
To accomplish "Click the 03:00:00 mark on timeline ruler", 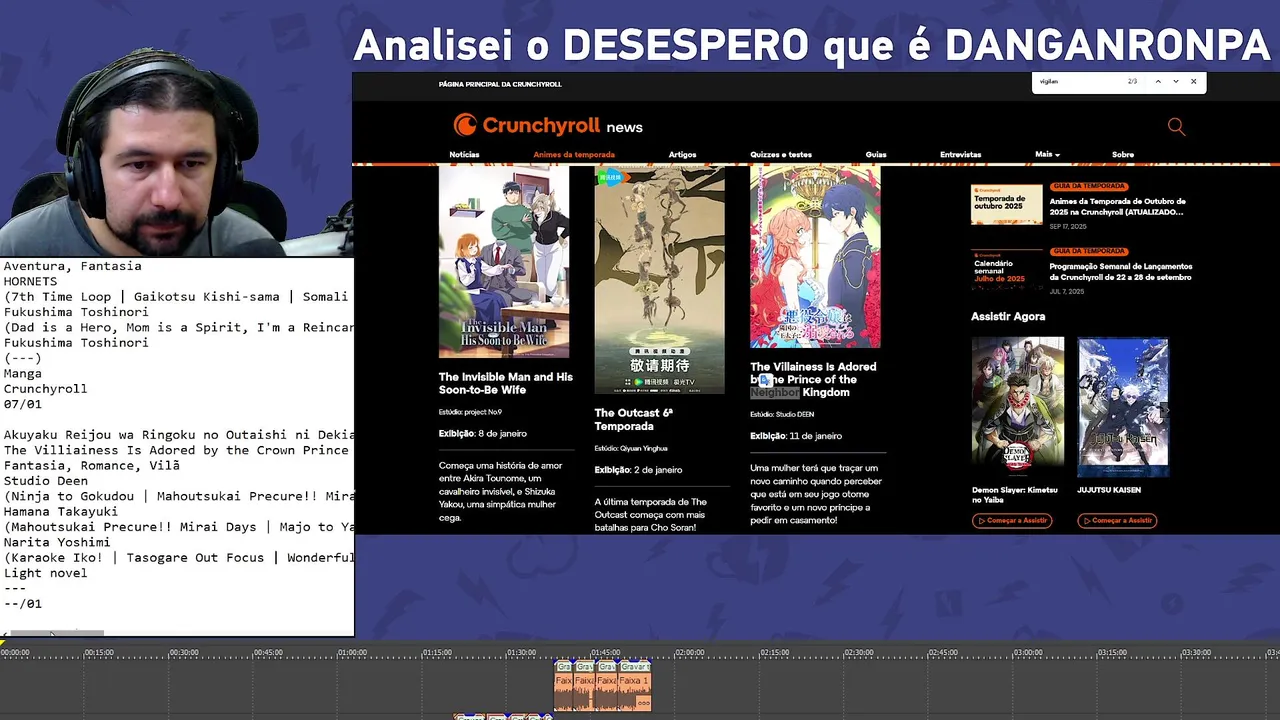I will 1027,653.
